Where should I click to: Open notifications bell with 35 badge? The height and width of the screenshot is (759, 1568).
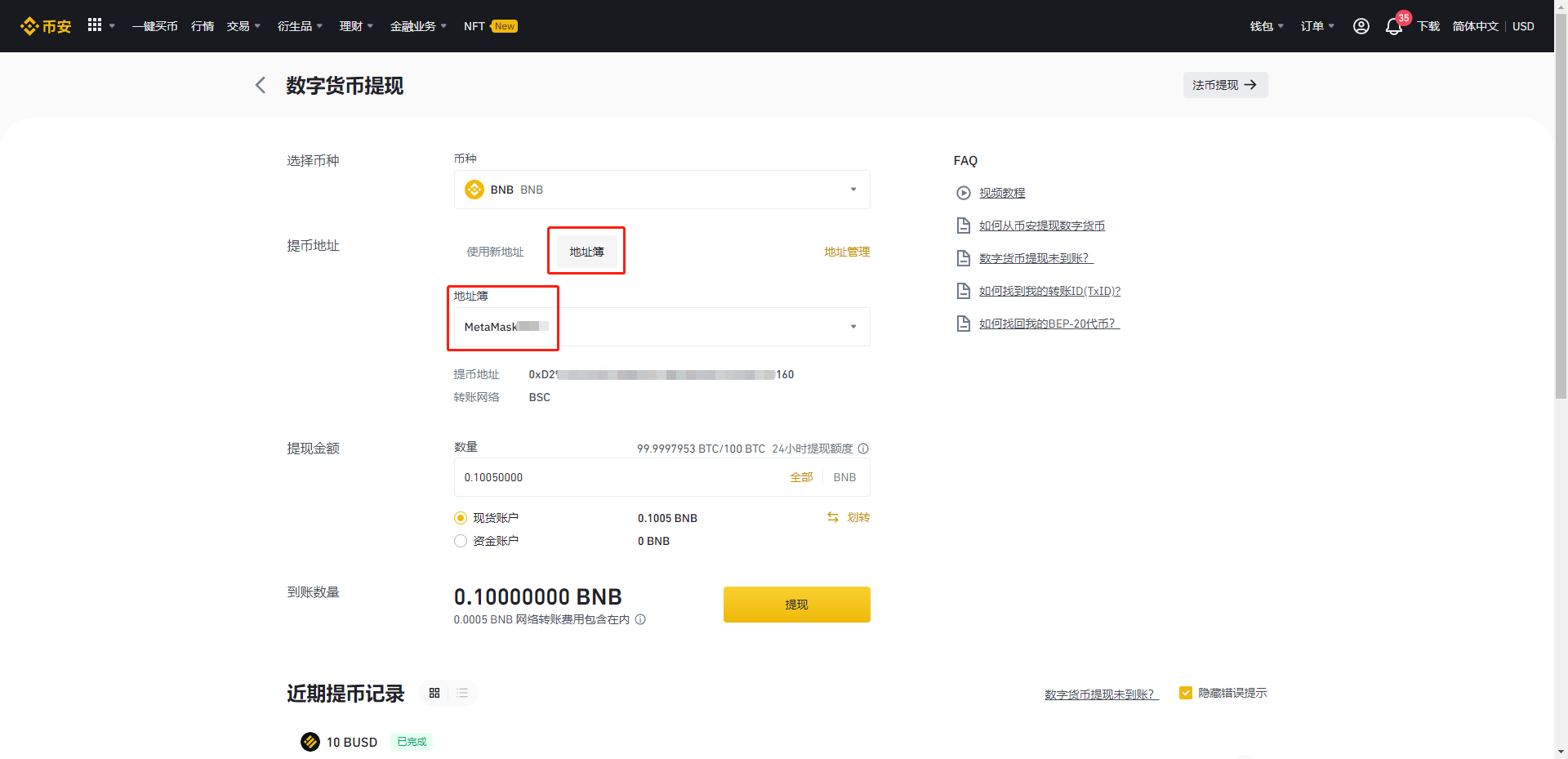(1394, 26)
